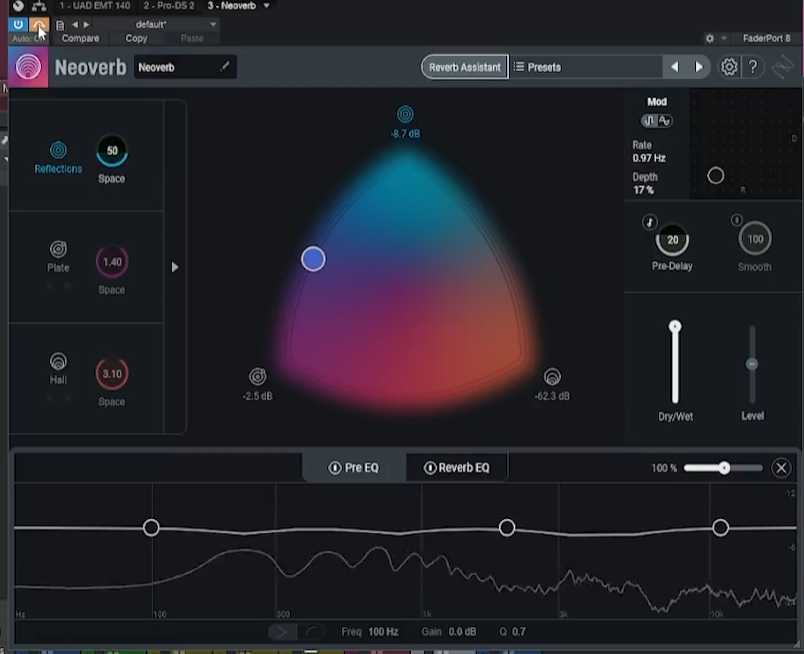Viewport: 804px width, 654px height.
Task: Toggle the Reverb EQ power icon
Action: click(430, 467)
